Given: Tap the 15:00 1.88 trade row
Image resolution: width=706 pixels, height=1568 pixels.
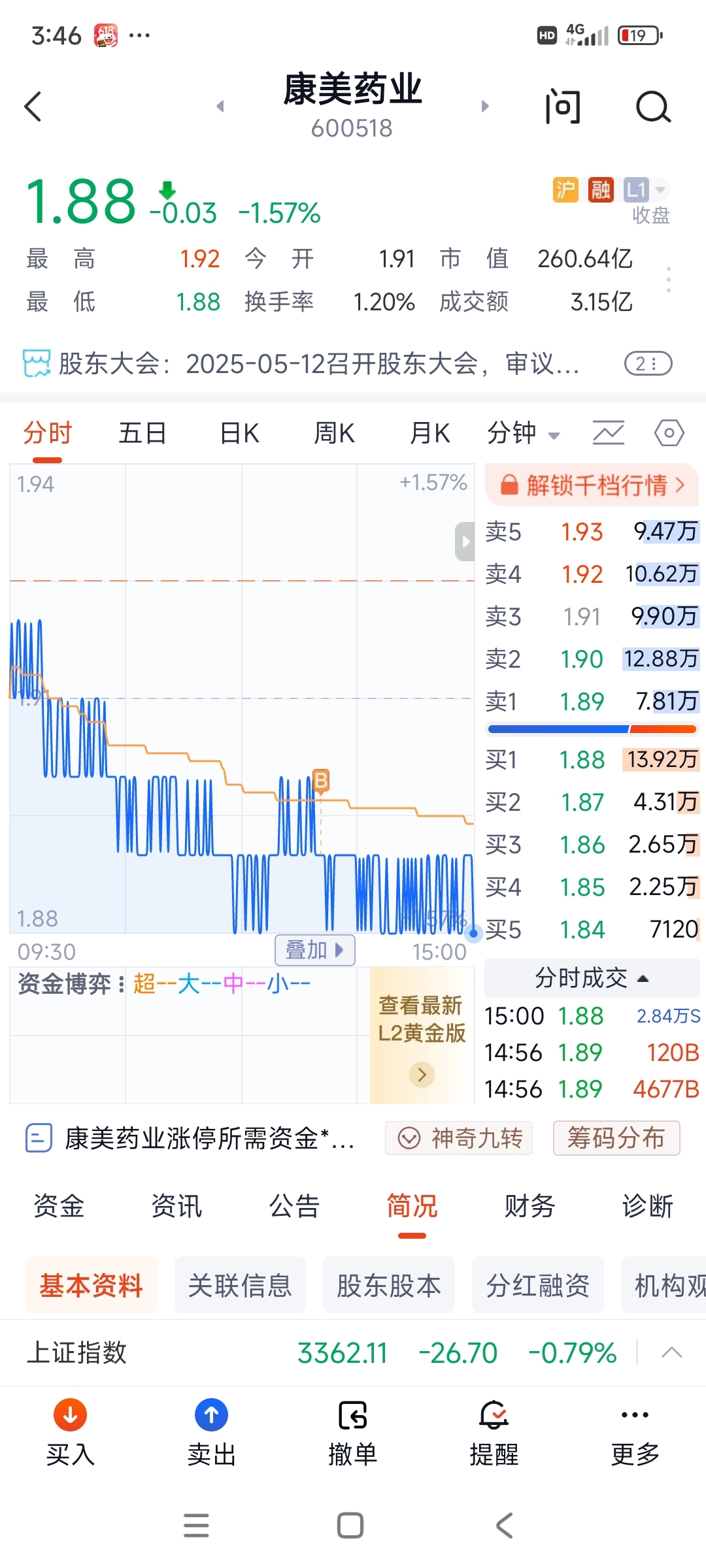Looking at the screenshot, I should [592, 1016].
